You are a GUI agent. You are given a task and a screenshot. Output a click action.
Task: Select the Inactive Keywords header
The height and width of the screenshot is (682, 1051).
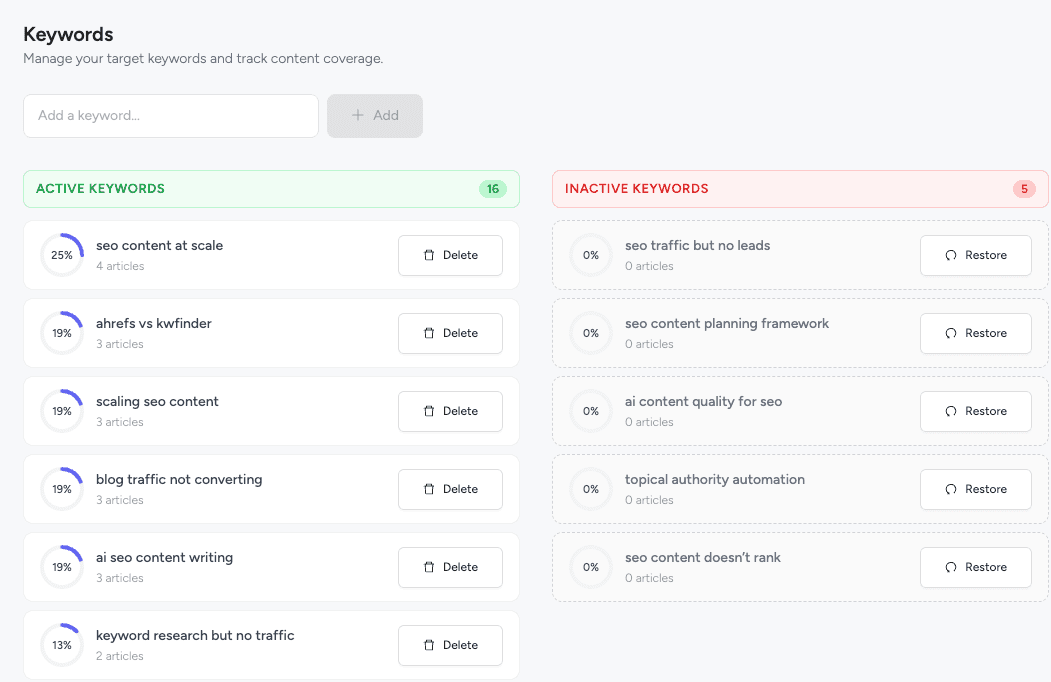[x=637, y=189]
